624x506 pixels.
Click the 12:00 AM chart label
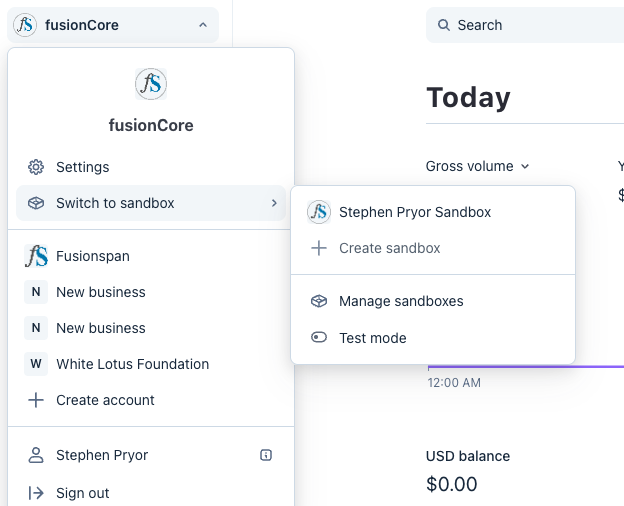[454, 383]
